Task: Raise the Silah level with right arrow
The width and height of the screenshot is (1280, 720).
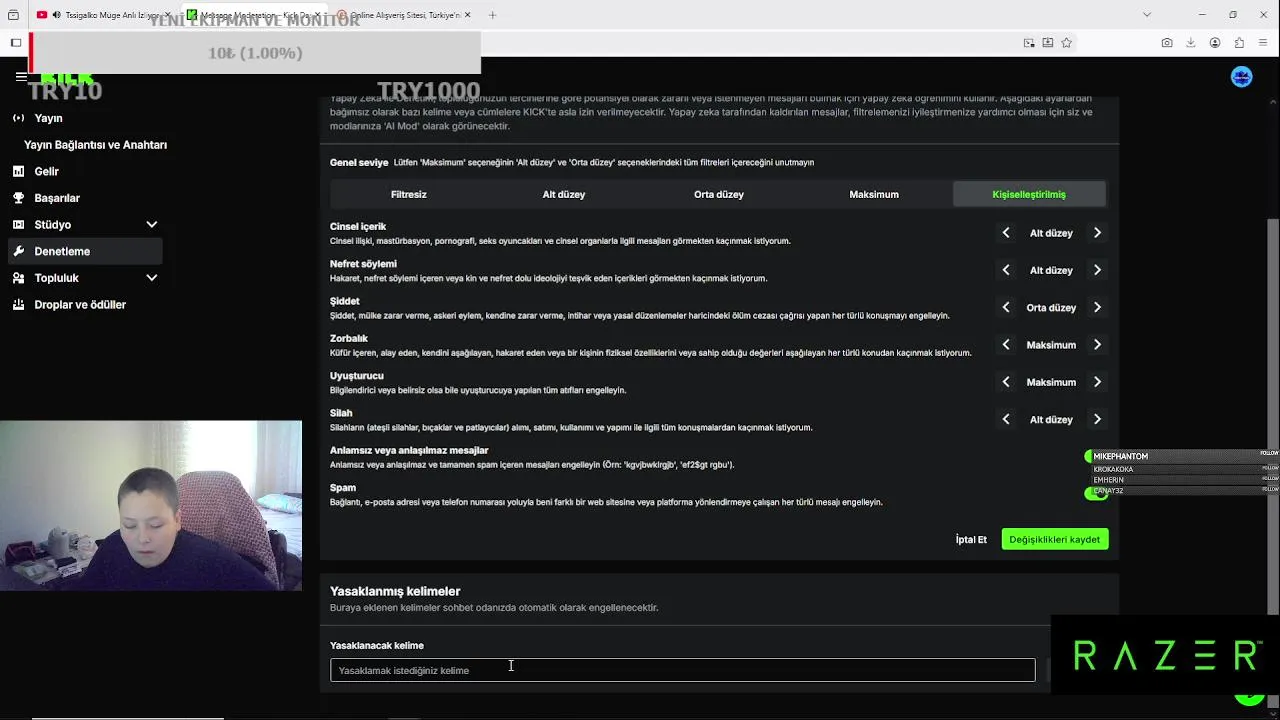Action: click(x=1097, y=420)
